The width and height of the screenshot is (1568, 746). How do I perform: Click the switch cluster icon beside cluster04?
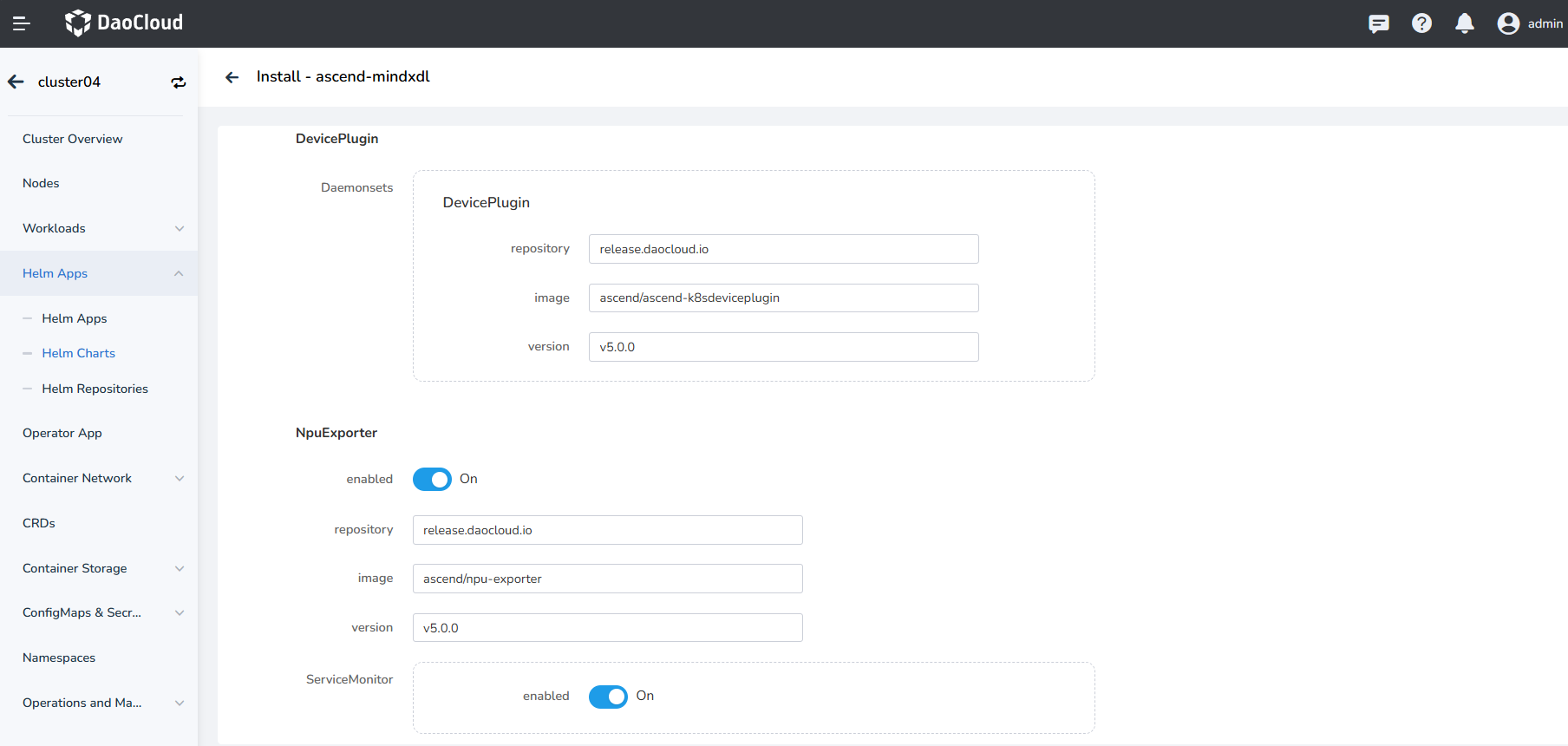tap(179, 82)
